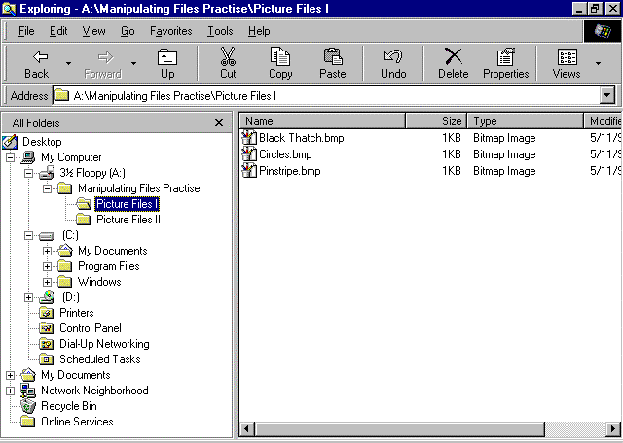Screen dimensions: 623x443
Task: Open the Address bar dropdown
Action: coord(606,95)
